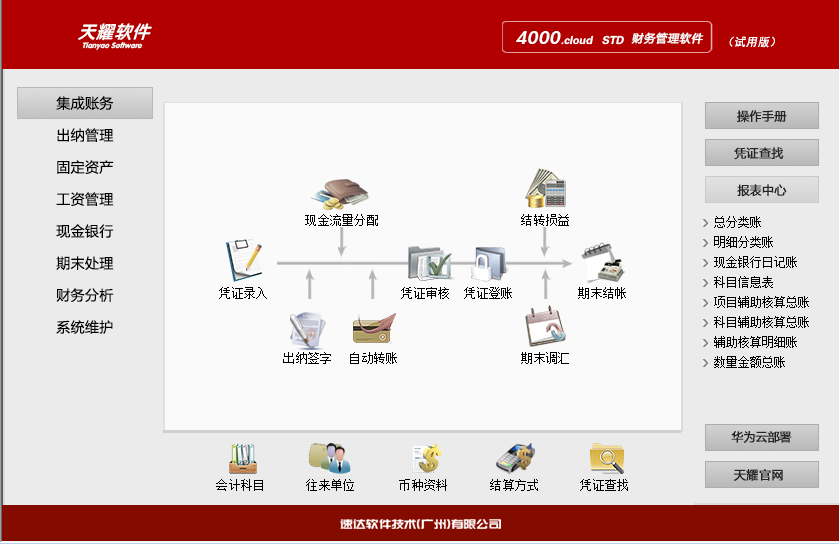Click the right-side 凭证查找 button
Viewport: 839px width, 544px height.
761,152
